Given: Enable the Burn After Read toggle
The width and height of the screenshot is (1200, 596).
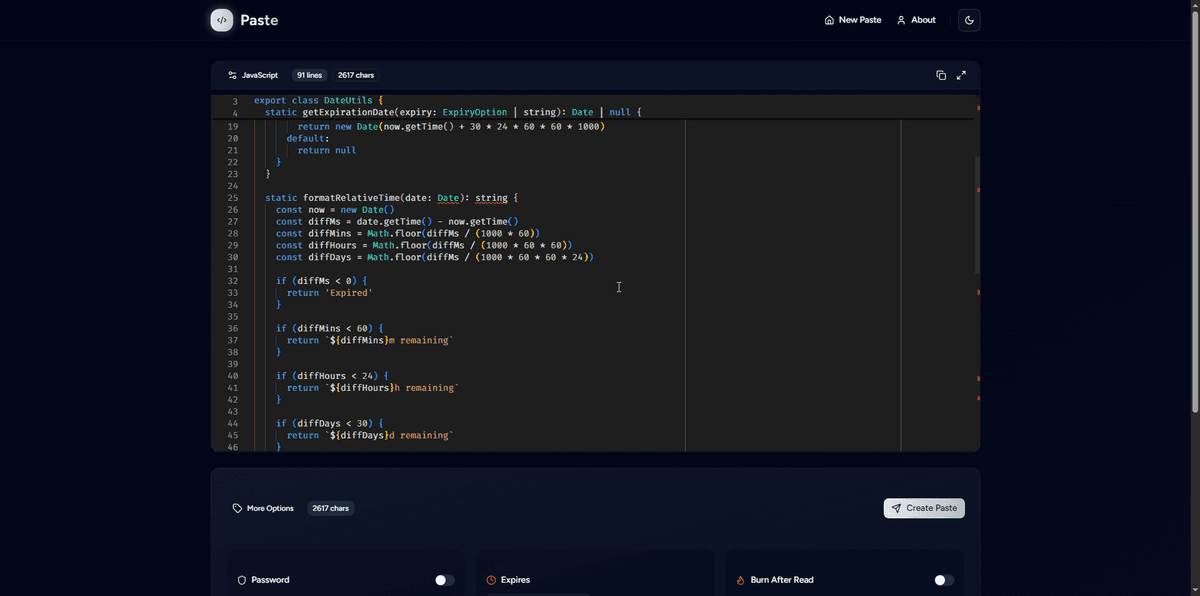Looking at the screenshot, I should [x=944, y=580].
